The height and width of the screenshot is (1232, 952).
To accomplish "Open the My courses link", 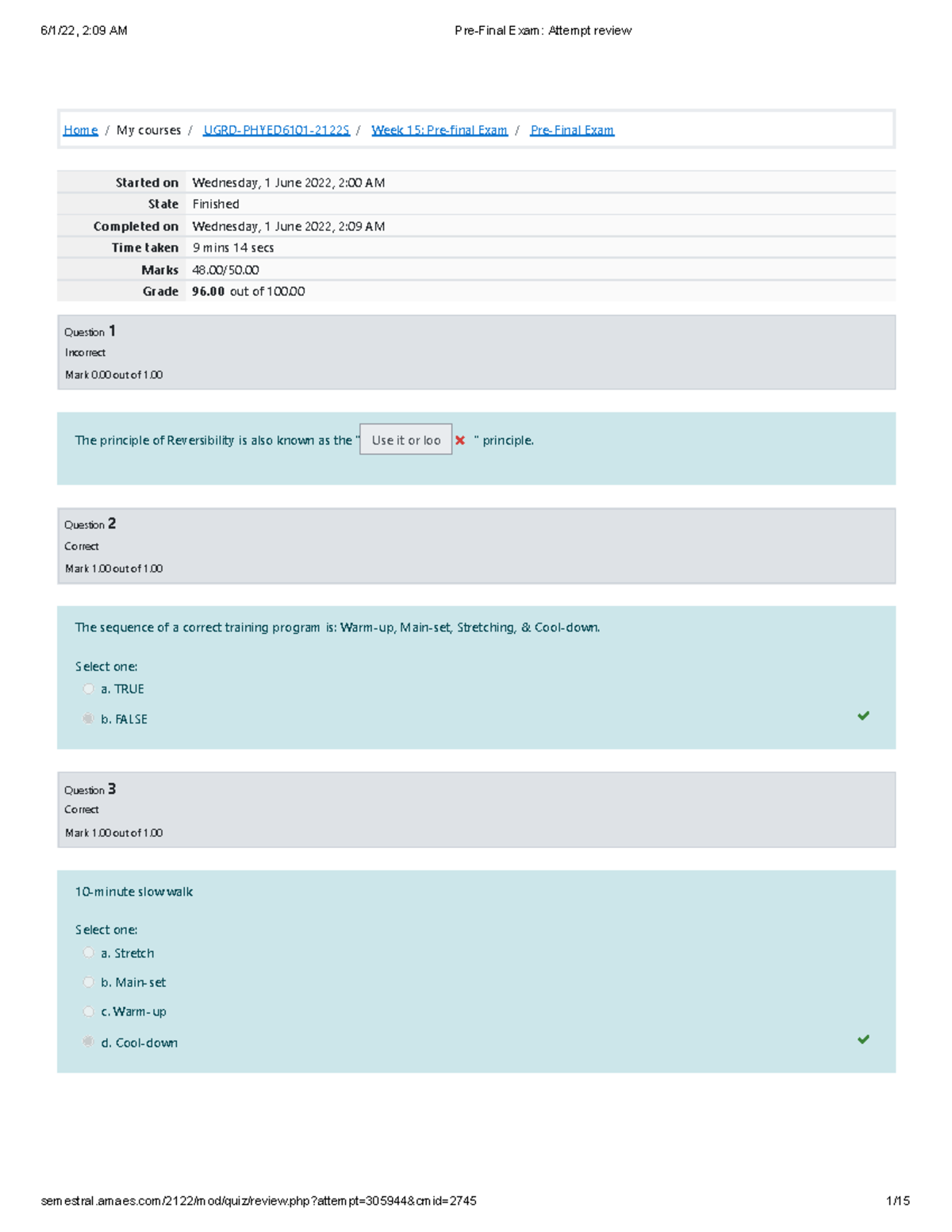I will 148,129.
